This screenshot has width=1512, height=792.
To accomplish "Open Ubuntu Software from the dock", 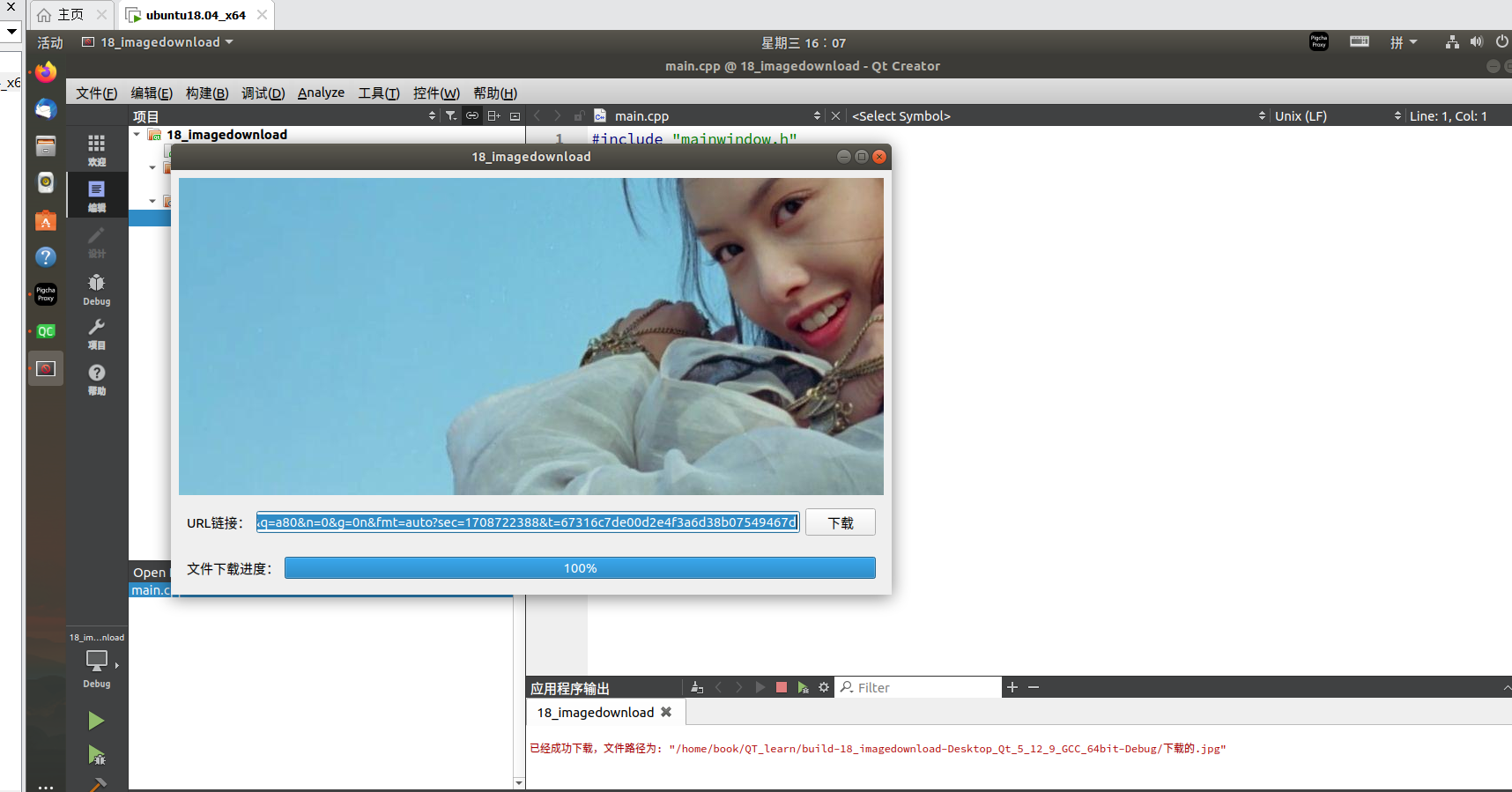I will pos(46,220).
